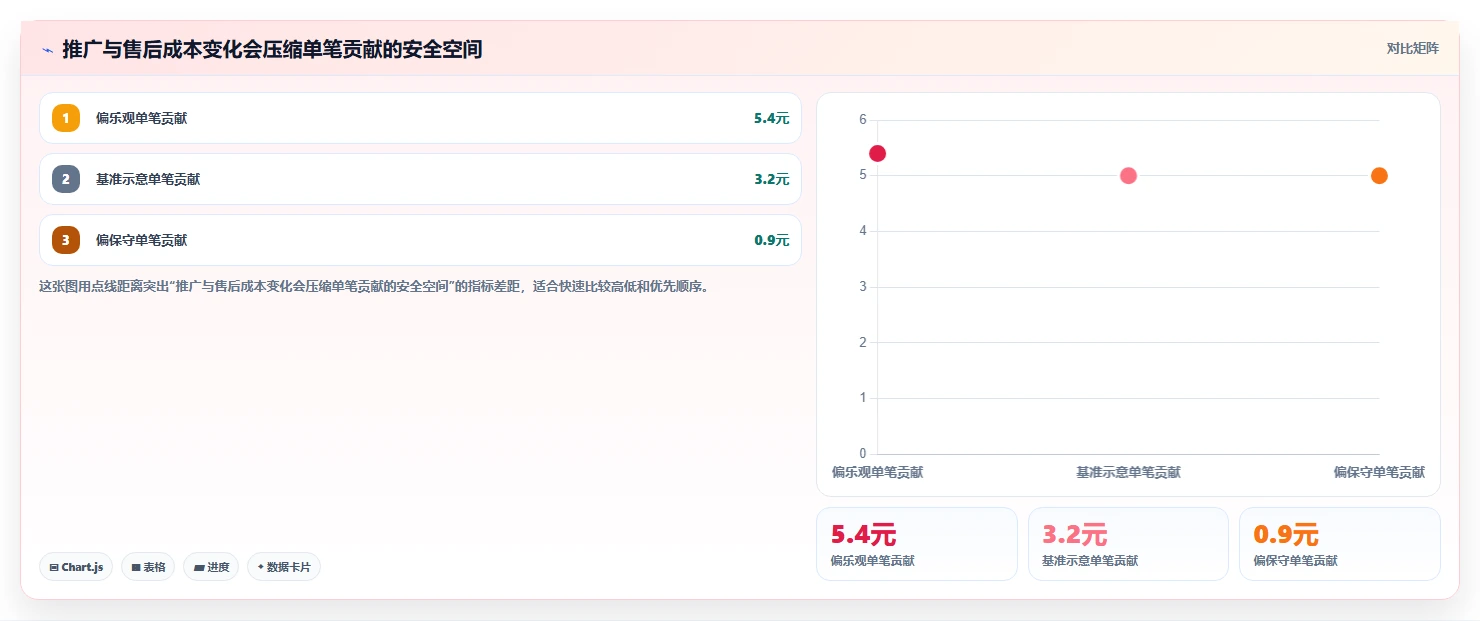Click the orange rank 1 badge
Screen dimensions: 1480x621
[66, 118]
